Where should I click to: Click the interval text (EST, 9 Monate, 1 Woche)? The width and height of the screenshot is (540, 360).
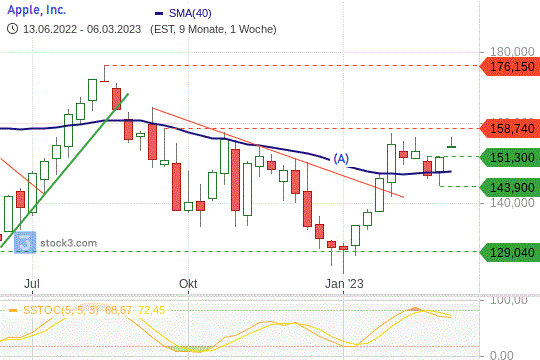213,29
